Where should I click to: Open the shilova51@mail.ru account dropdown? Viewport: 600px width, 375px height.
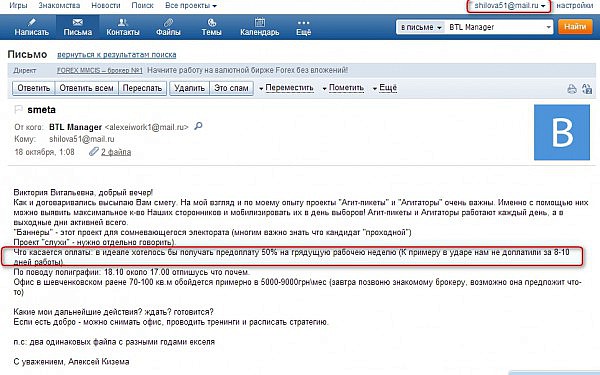point(509,6)
